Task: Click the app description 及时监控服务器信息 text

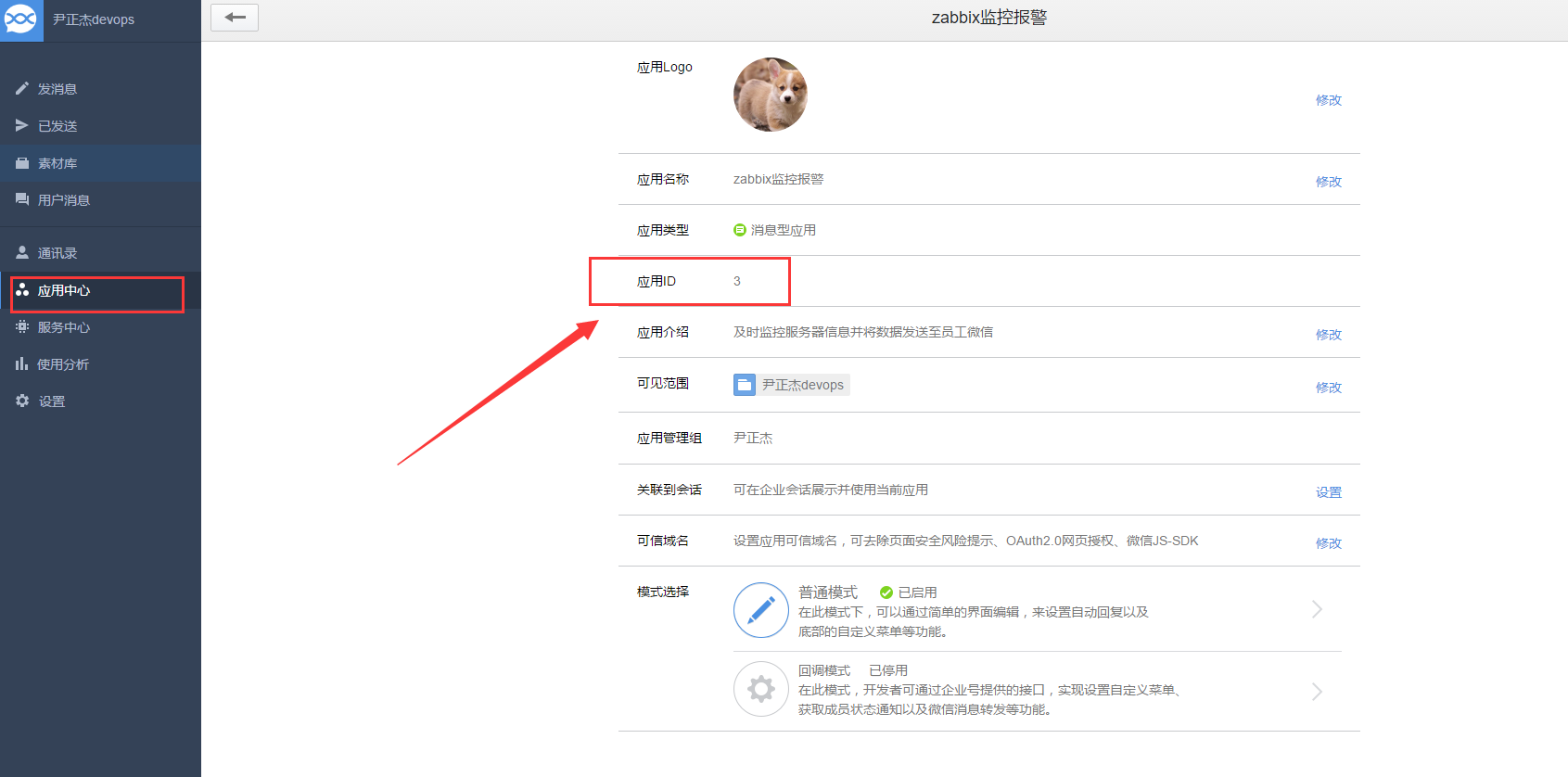Action: click(x=863, y=332)
